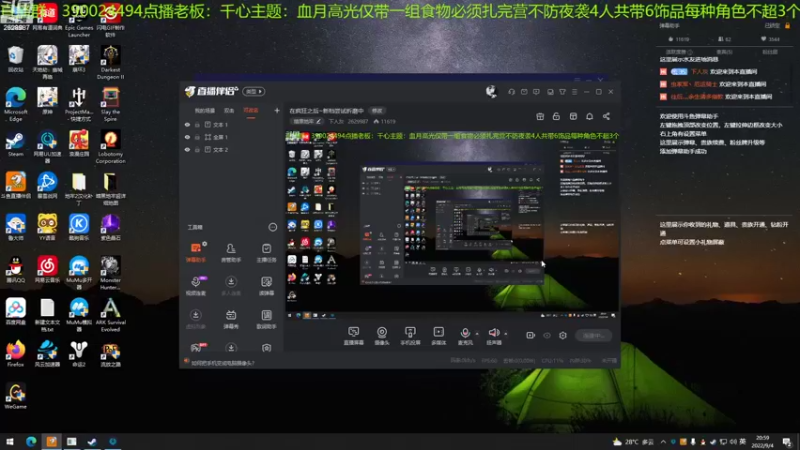
Task: Click the share icon above preview
Action: [x=606, y=116]
